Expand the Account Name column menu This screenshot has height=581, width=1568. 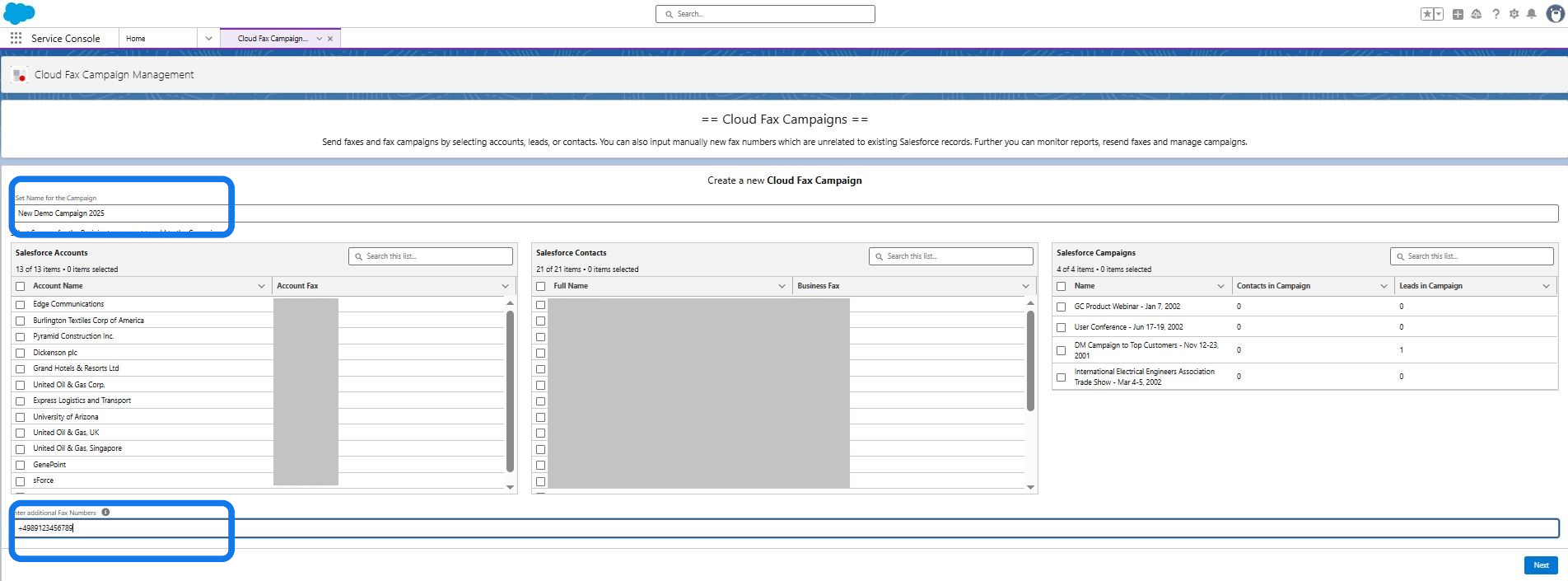[261, 286]
